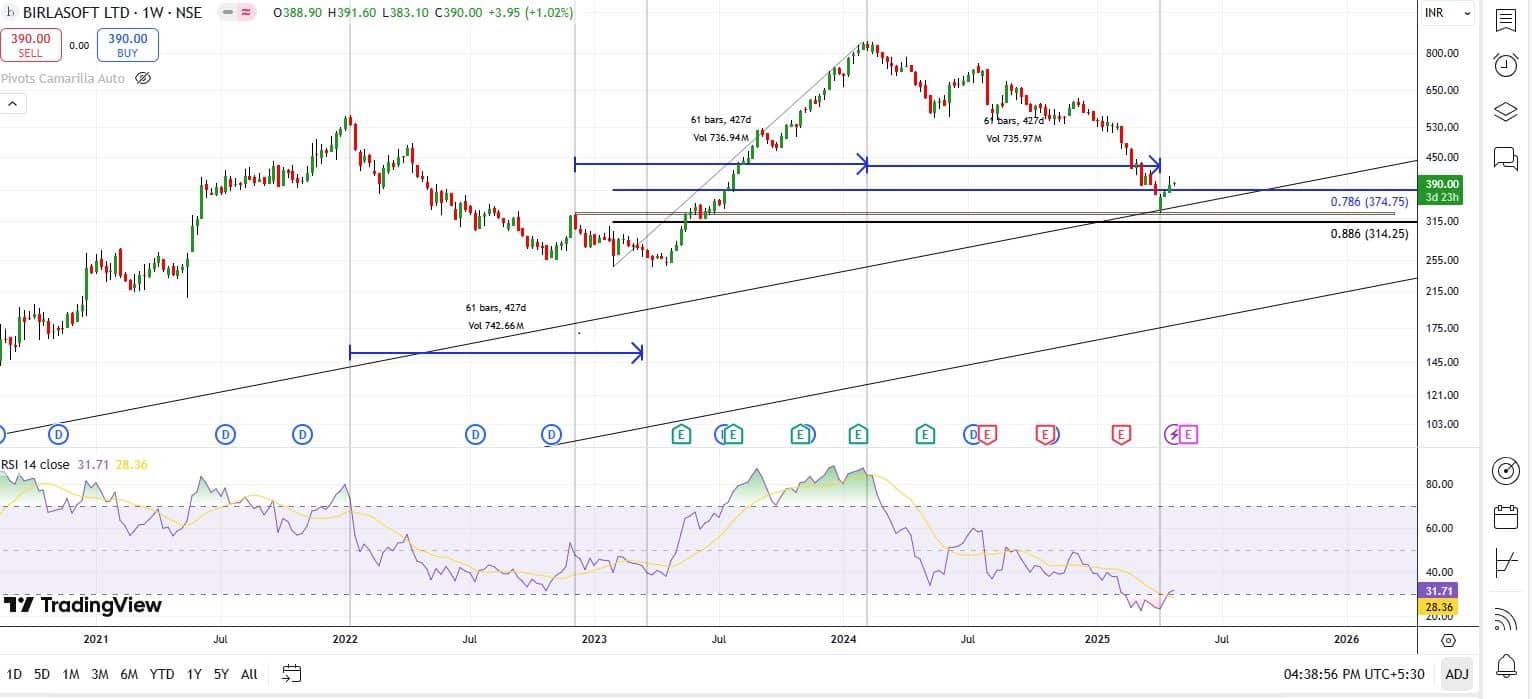Open the INR currency dropdown
Screen dimensions: 1532x699
[1449, 13]
